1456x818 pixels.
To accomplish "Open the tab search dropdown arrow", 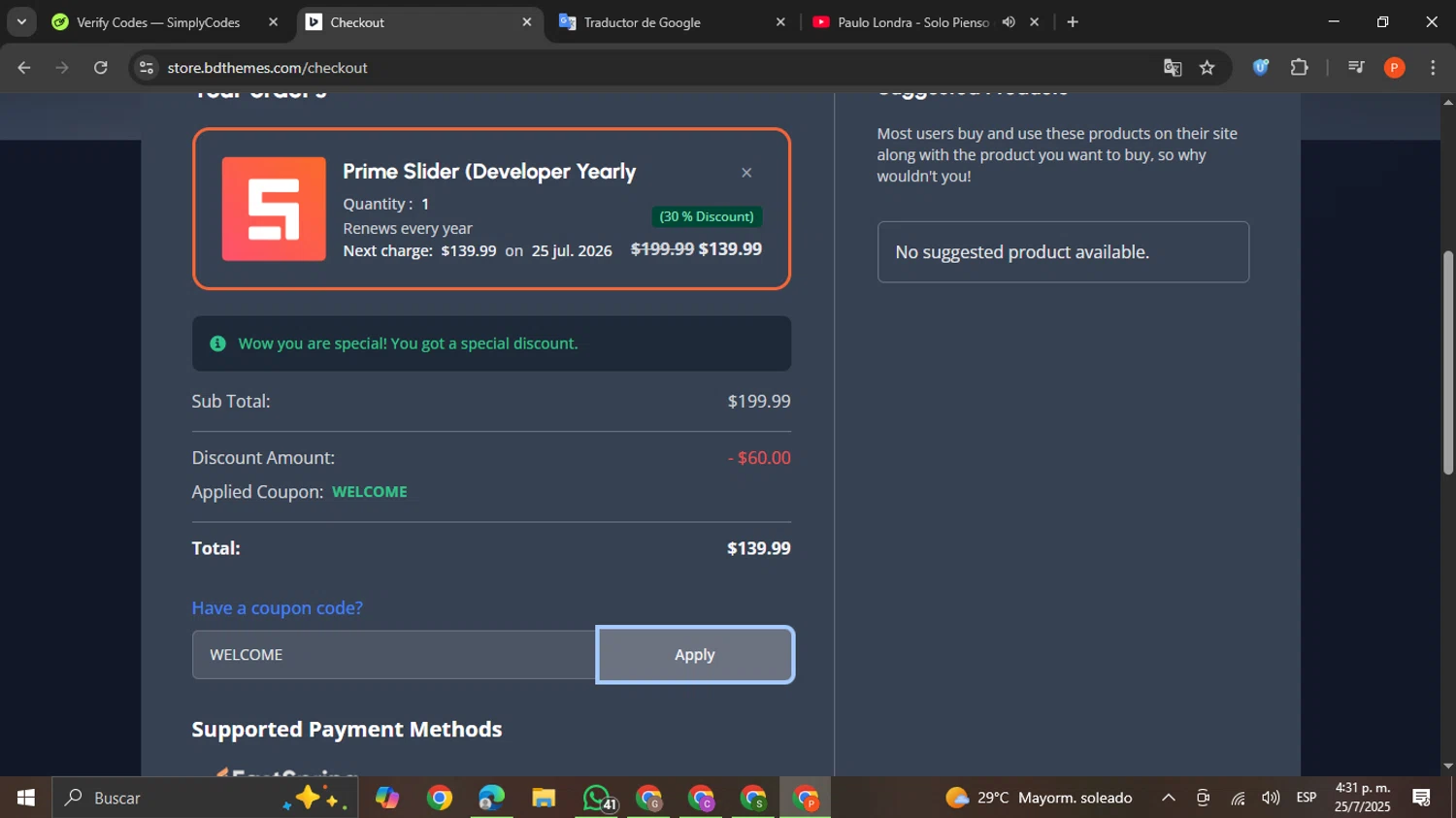I will (21, 22).
